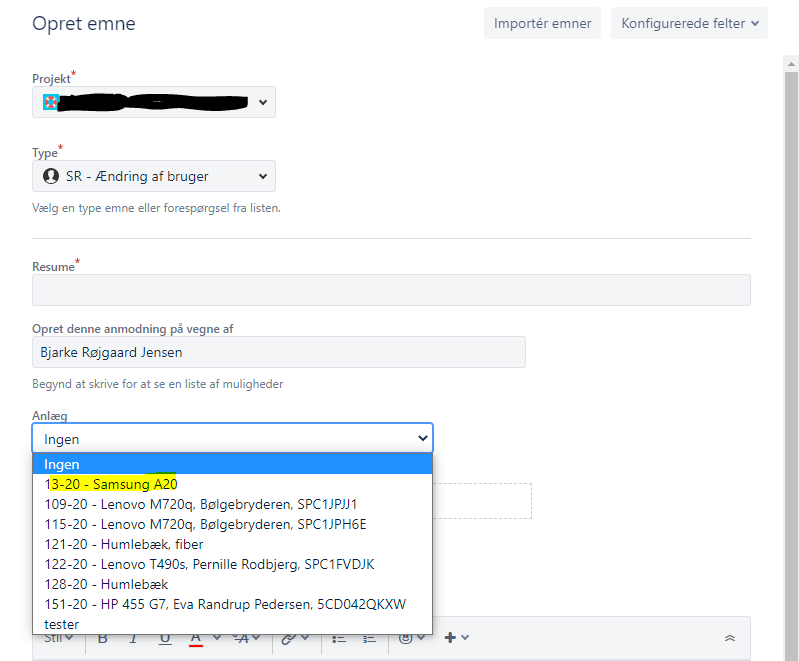Select 115-20 - Lenovo M720q, SPC1JPH6E
This screenshot has height=661, width=799.
232,524
